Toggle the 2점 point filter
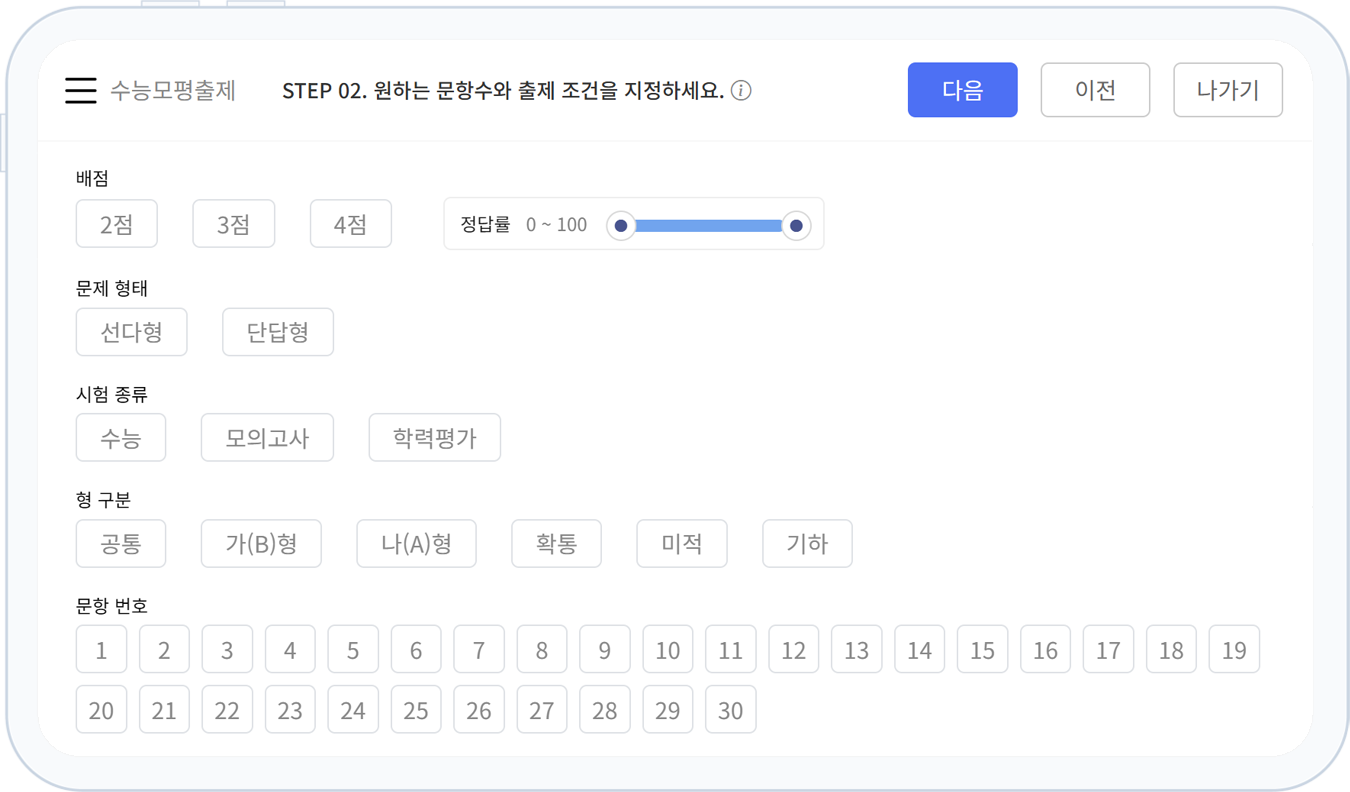1350x792 pixels. pyautogui.click(x=116, y=223)
